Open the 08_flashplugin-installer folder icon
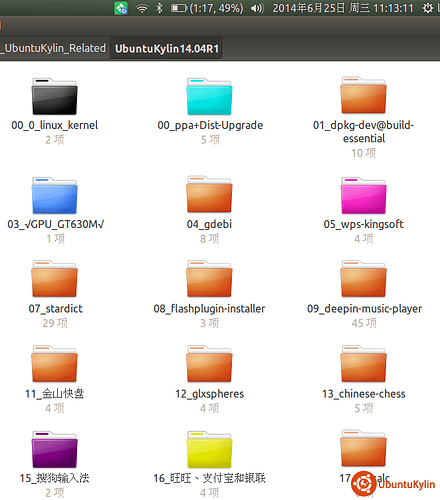440x500 pixels. pos(209,279)
